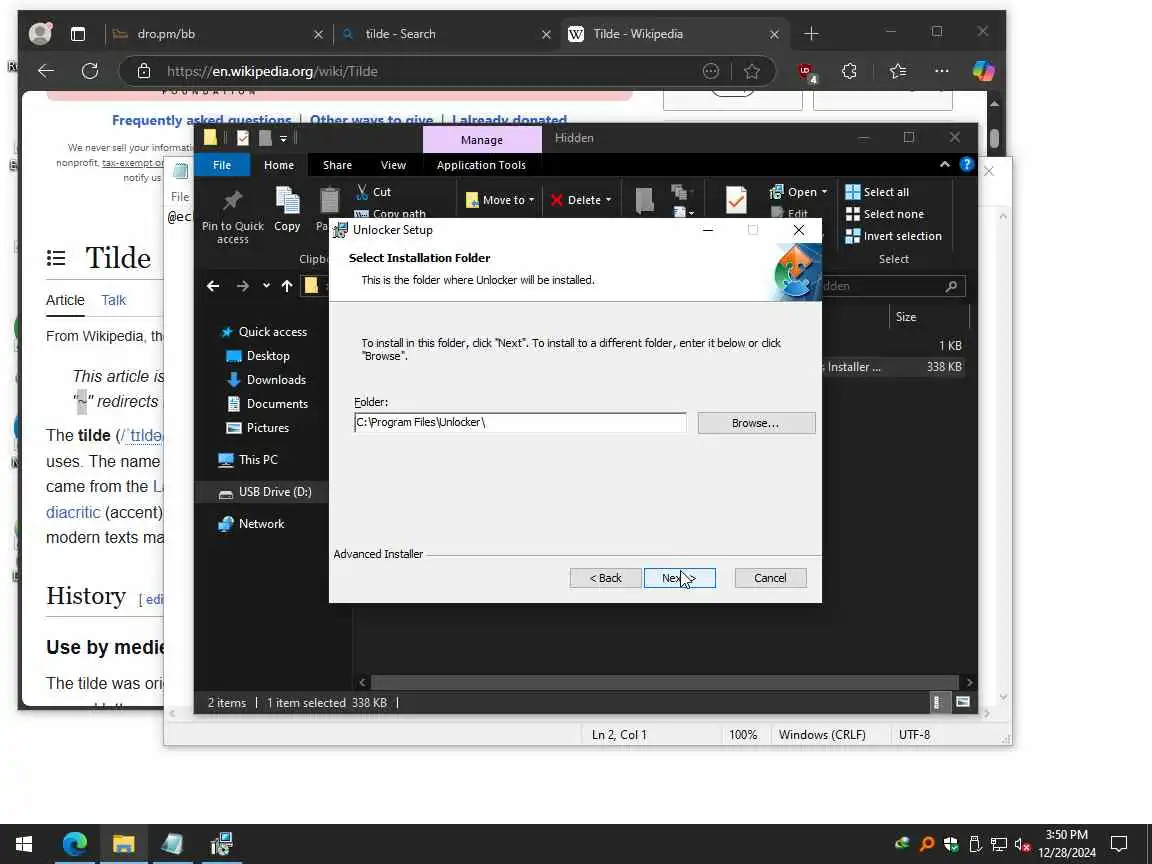Click the Manage contextual tab
1152x864 pixels.
pyautogui.click(x=482, y=140)
